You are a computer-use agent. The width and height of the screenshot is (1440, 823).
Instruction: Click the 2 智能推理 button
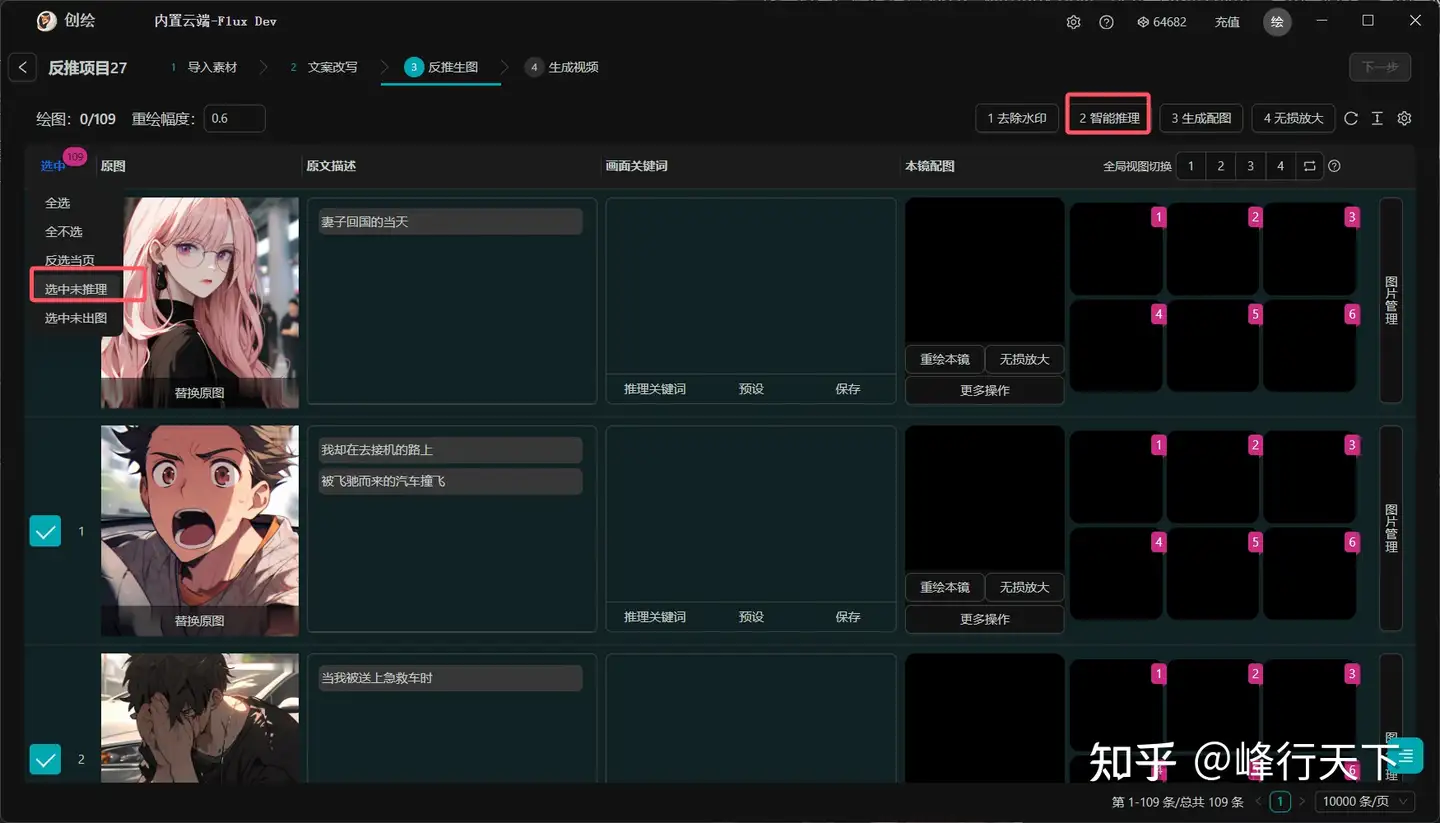(x=1109, y=118)
